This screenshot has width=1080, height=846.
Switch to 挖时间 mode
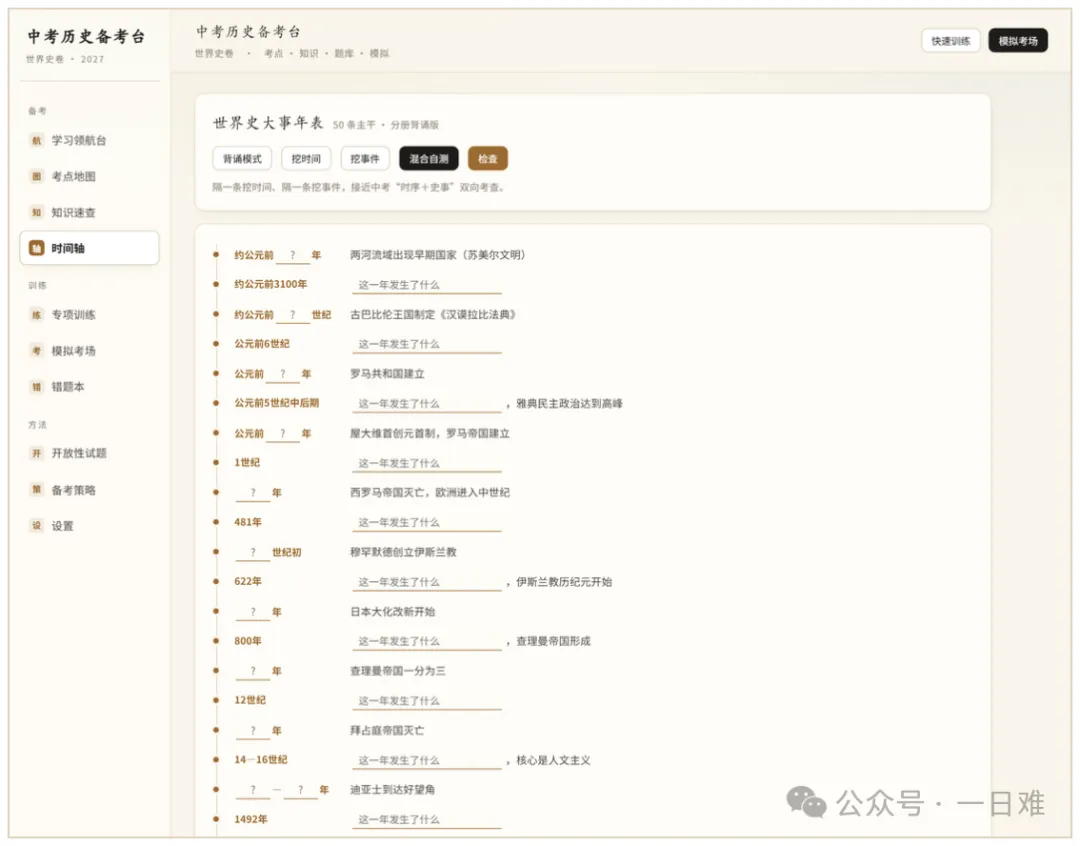306,158
